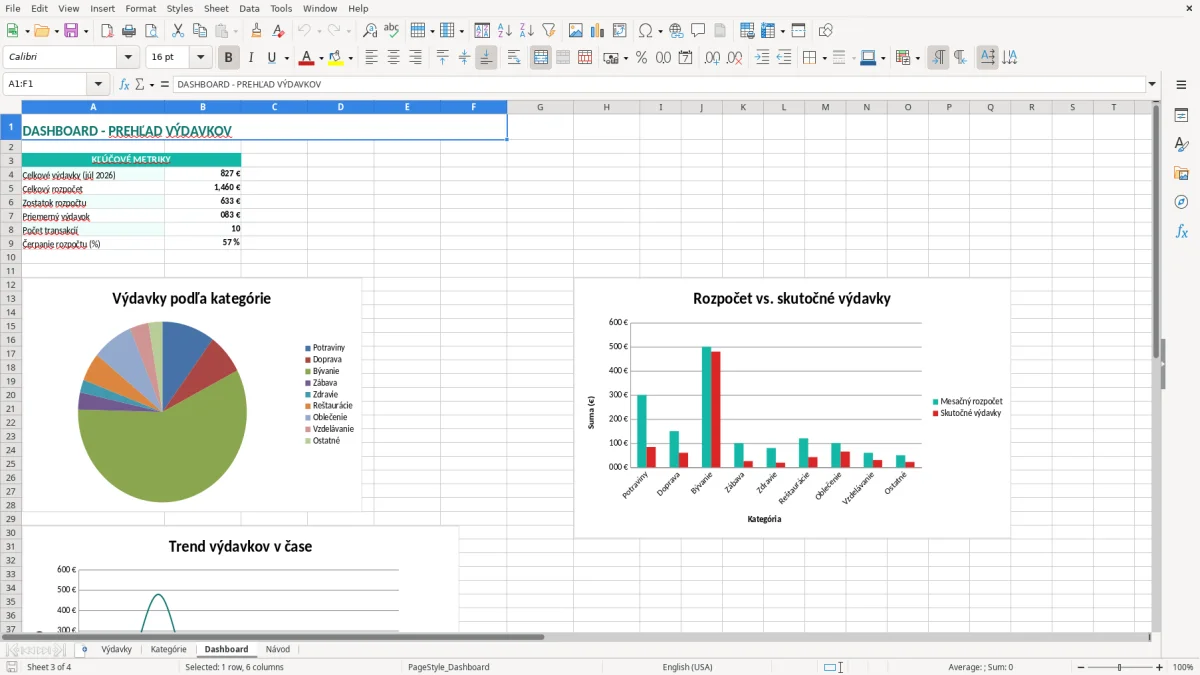Open the Sheet menu

216,8
